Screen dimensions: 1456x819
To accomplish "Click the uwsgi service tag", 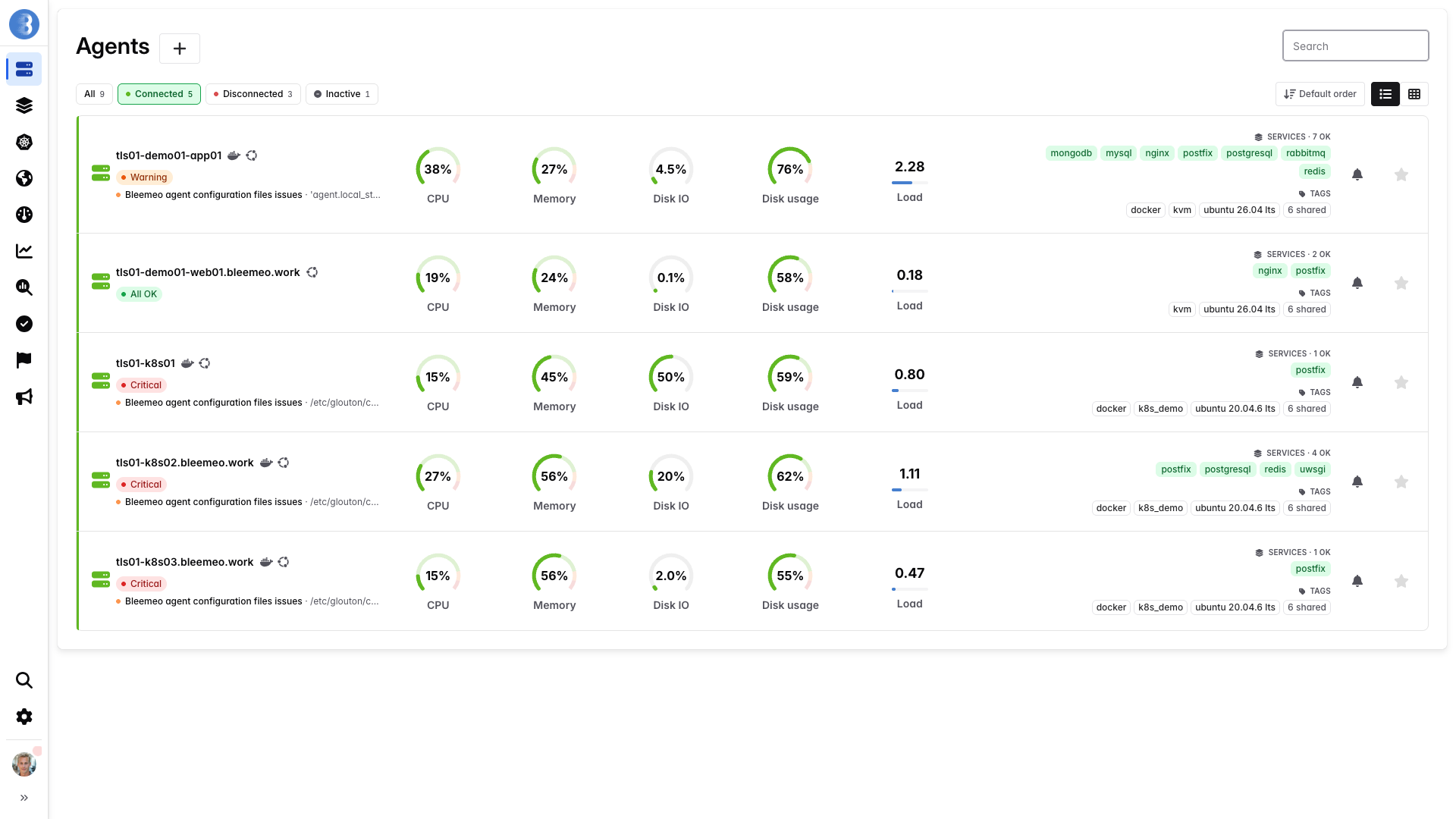I will coord(1313,469).
